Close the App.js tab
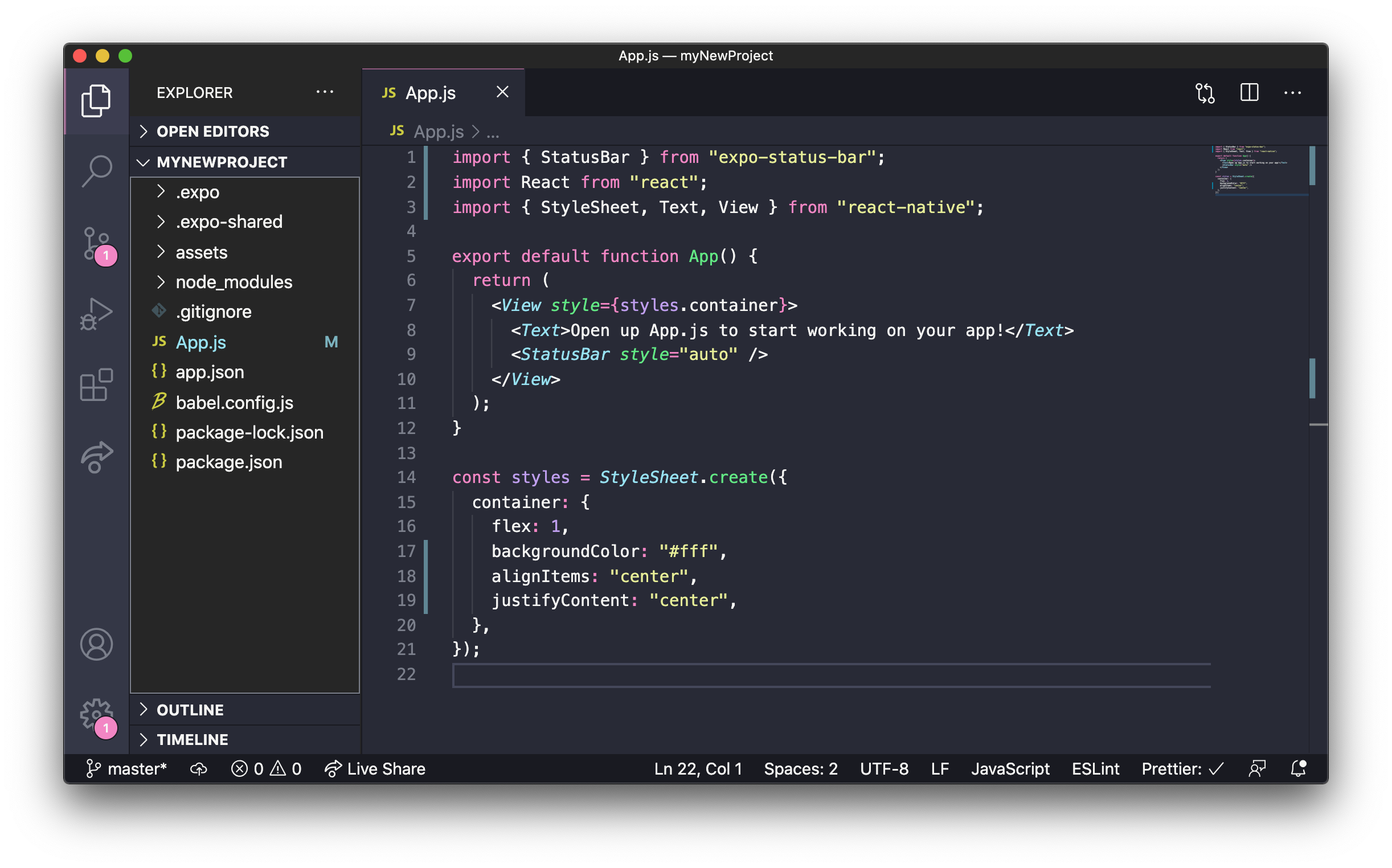 click(x=502, y=92)
